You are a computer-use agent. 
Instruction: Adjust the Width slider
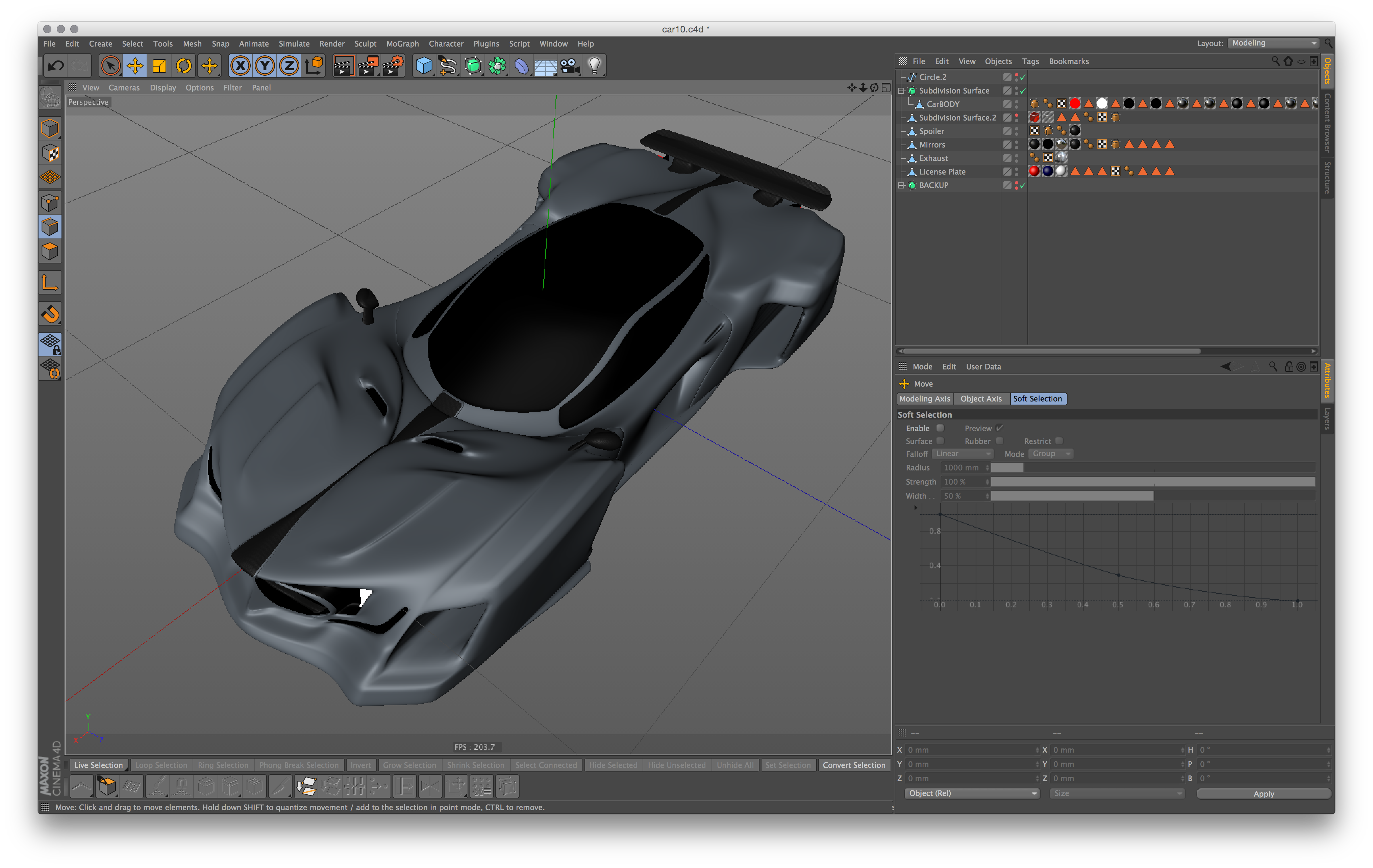pos(1153,496)
